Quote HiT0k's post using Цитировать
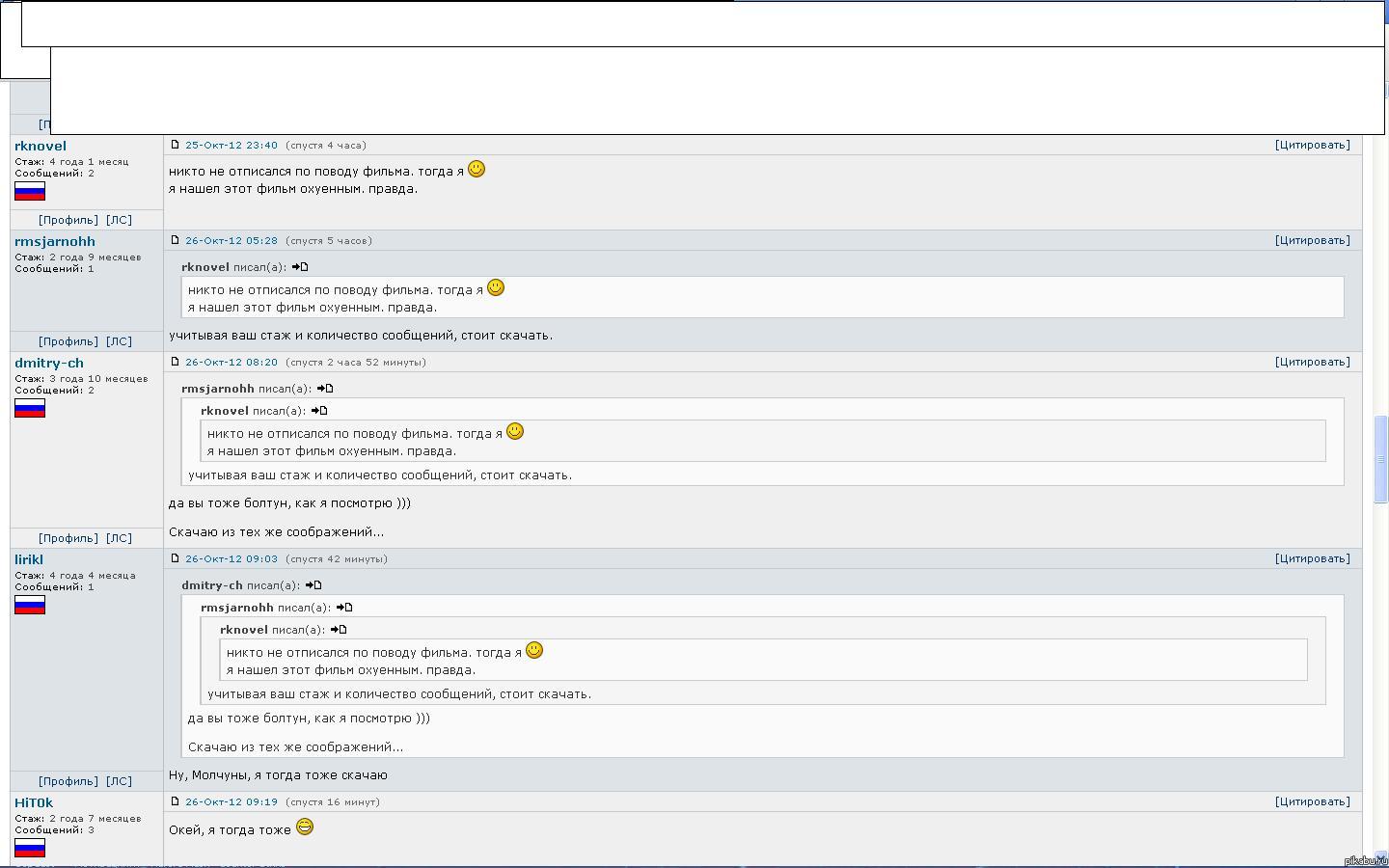 click(1312, 801)
